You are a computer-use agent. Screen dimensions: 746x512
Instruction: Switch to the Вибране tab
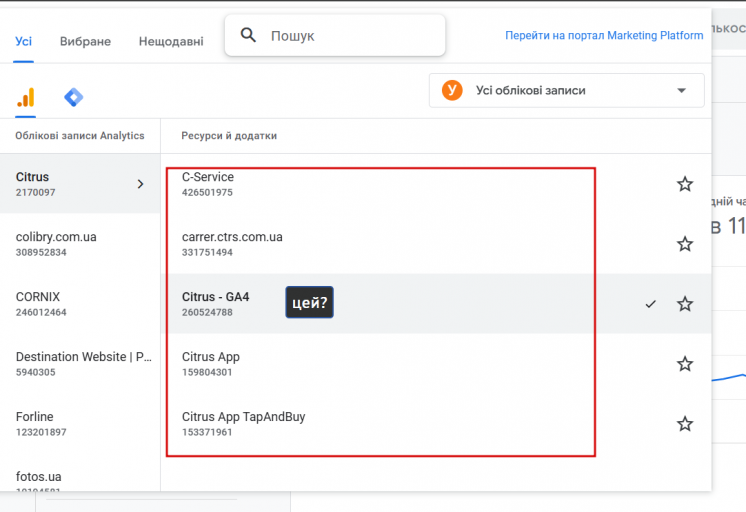(85, 41)
